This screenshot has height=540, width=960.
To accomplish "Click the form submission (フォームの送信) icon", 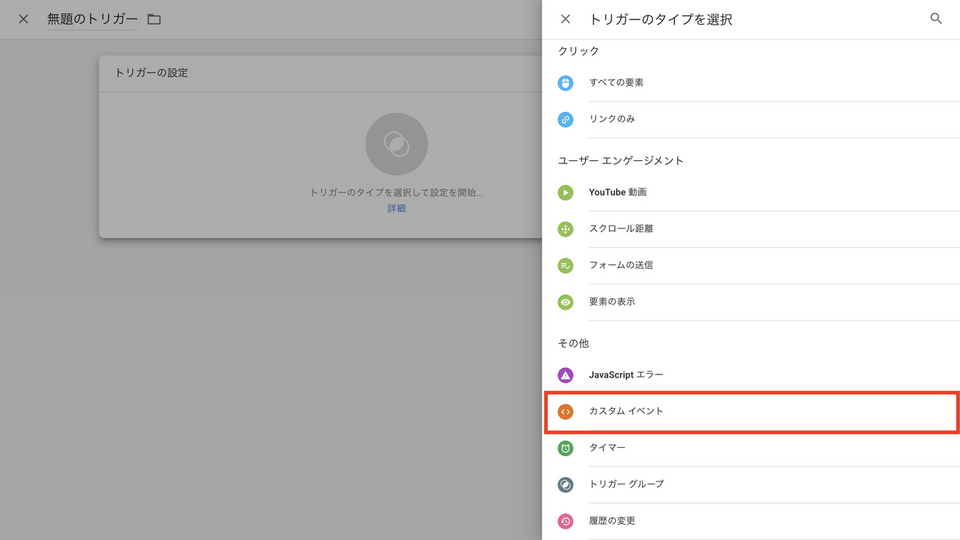I will 566,265.
